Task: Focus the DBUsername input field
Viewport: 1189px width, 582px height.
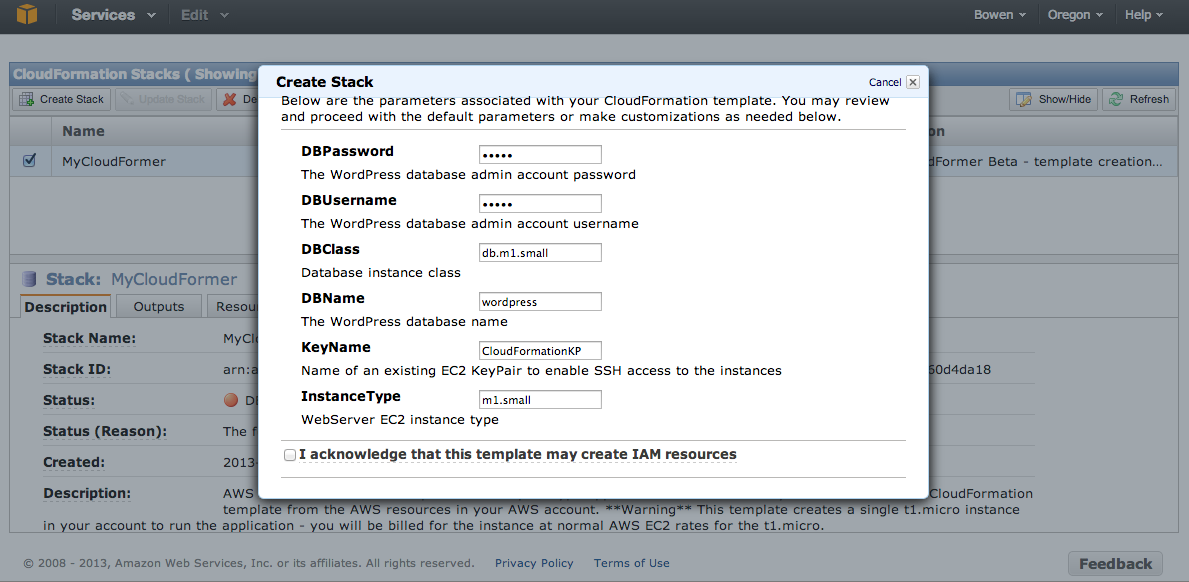Action: tap(540, 204)
